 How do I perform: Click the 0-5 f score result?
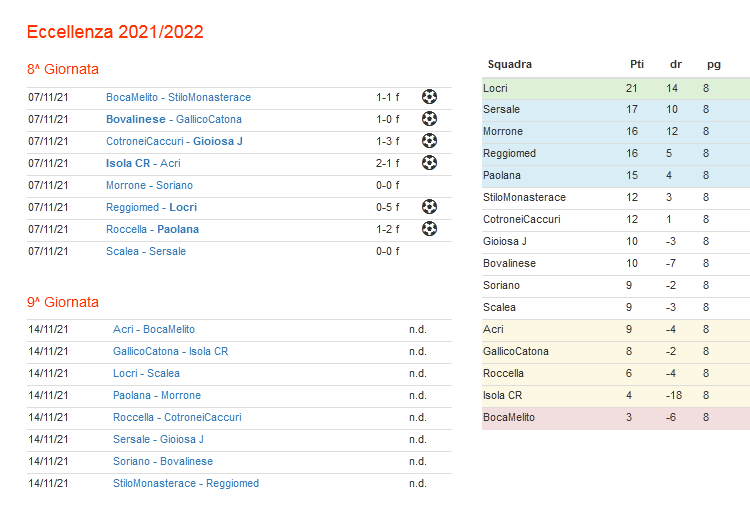tap(387, 207)
